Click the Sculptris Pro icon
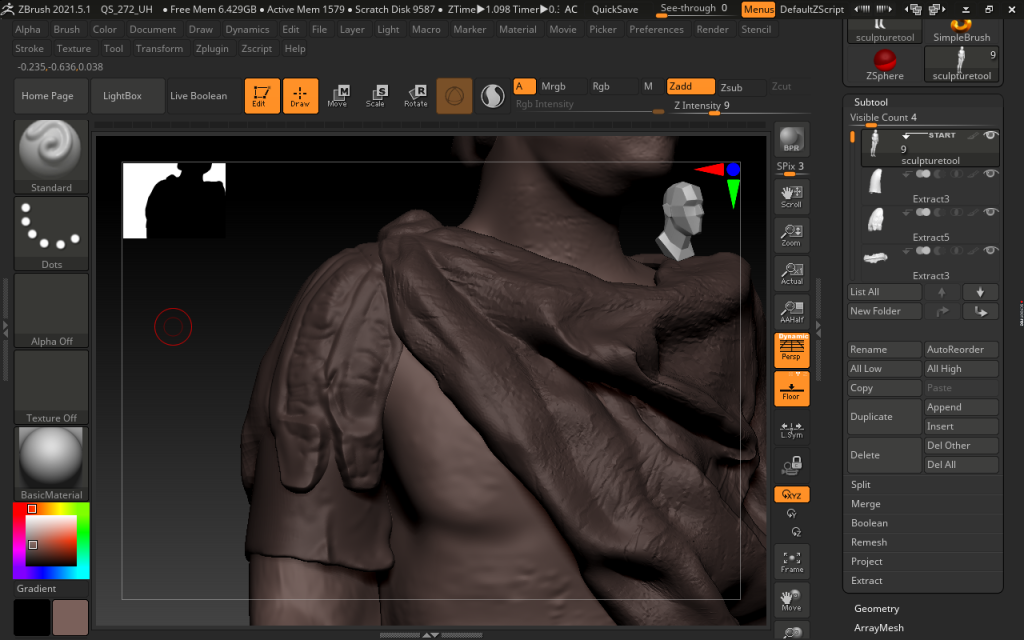Viewport: 1024px width, 640px height. click(x=492, y=96)
